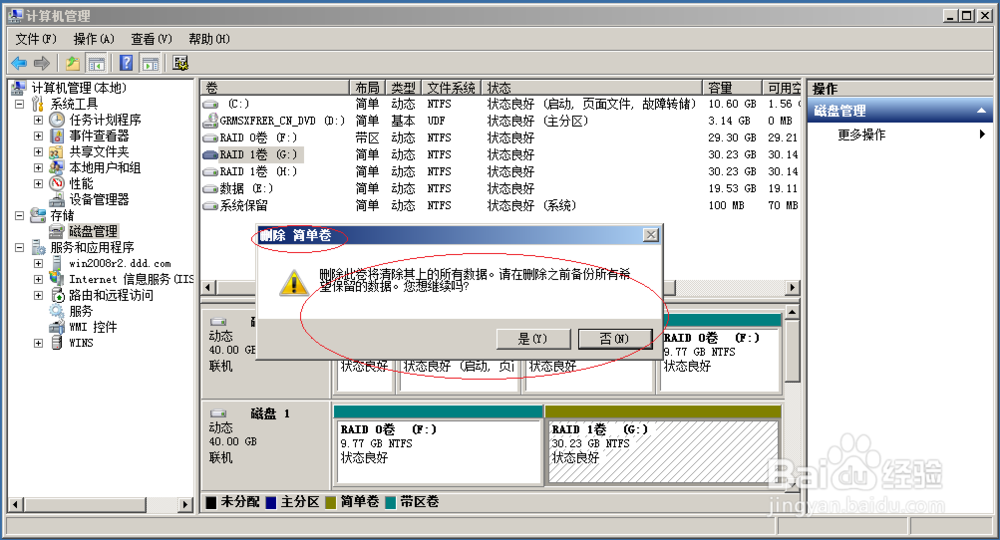
Task: Click the 未分配 black legend swatch
Action: [x=211, y=502]
